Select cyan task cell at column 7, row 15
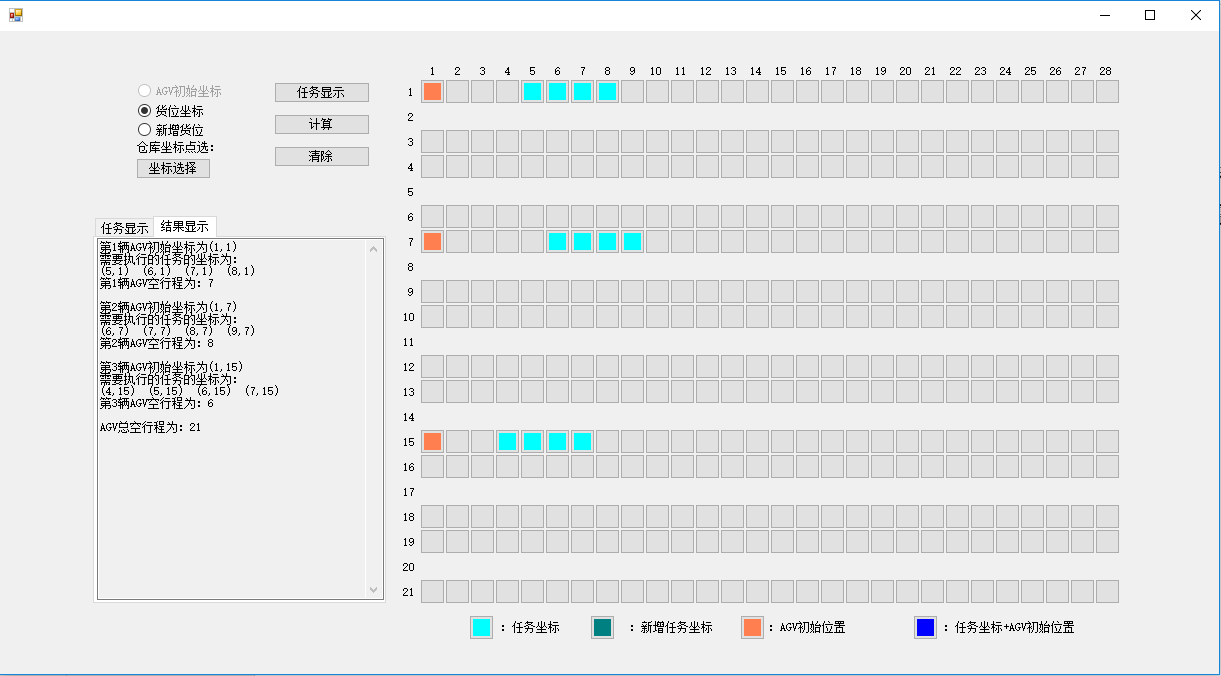This screenshot has width=1221, height=676. 582,441
